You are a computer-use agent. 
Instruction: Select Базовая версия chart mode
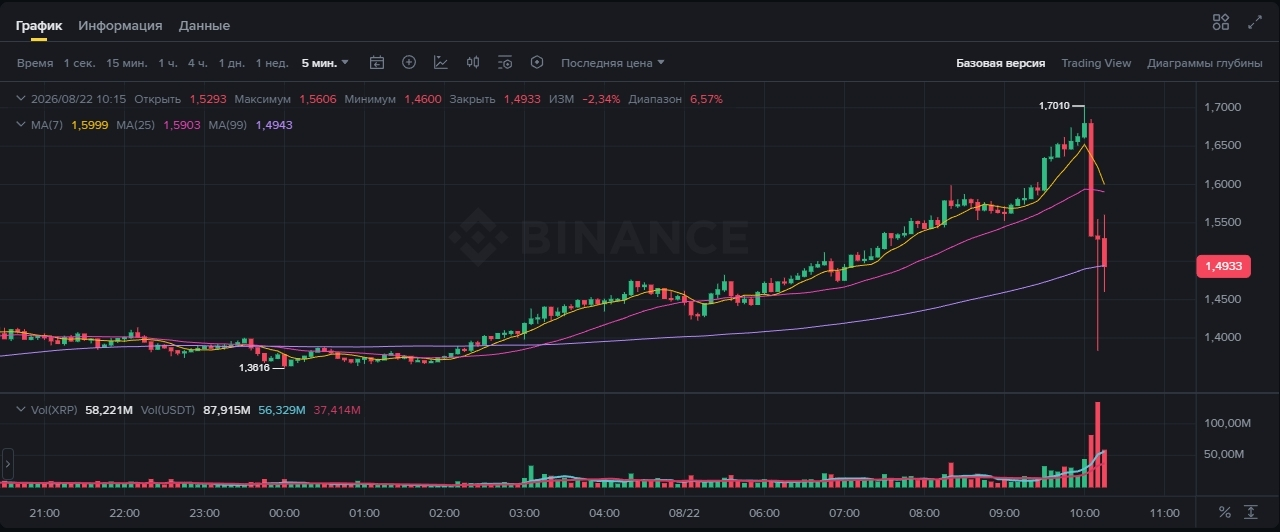pos(1000,63)
